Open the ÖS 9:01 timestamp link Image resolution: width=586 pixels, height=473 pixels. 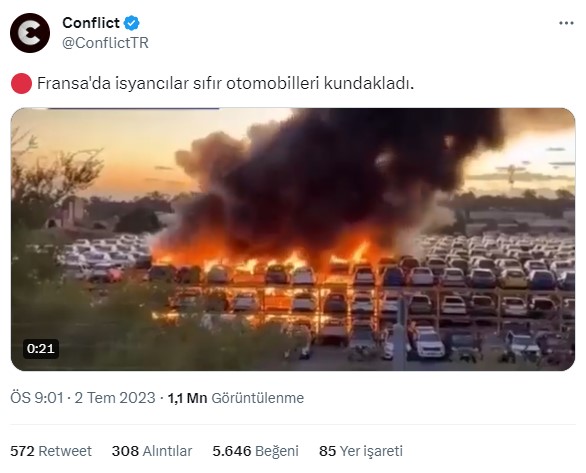pos(37,398)
